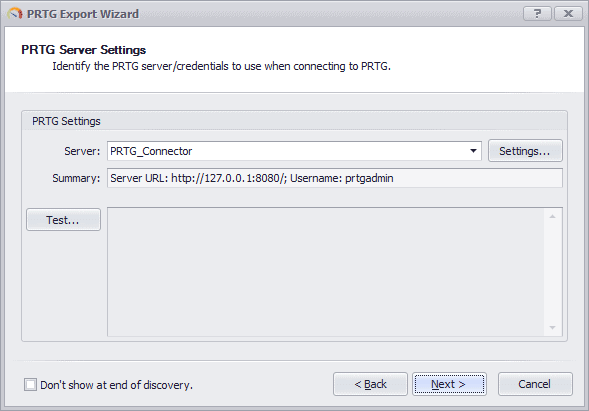This screenshot has height=411, width=589.
Task: Click the PRTG gauge icon in title bar
Action: [x=15, y=14]
